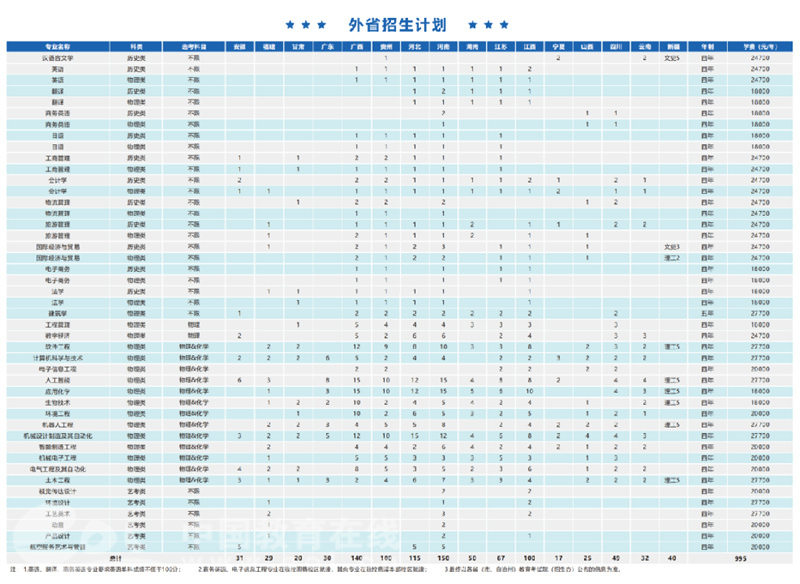Click the 四川 column header
The height and width of the screenshot is (584, 800).
[x=616, y=47]
